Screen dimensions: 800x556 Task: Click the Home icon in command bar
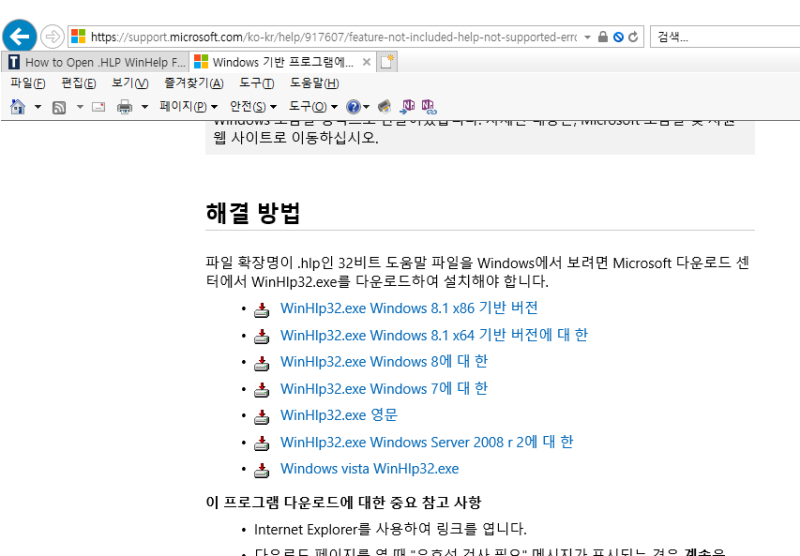point(18,106)
